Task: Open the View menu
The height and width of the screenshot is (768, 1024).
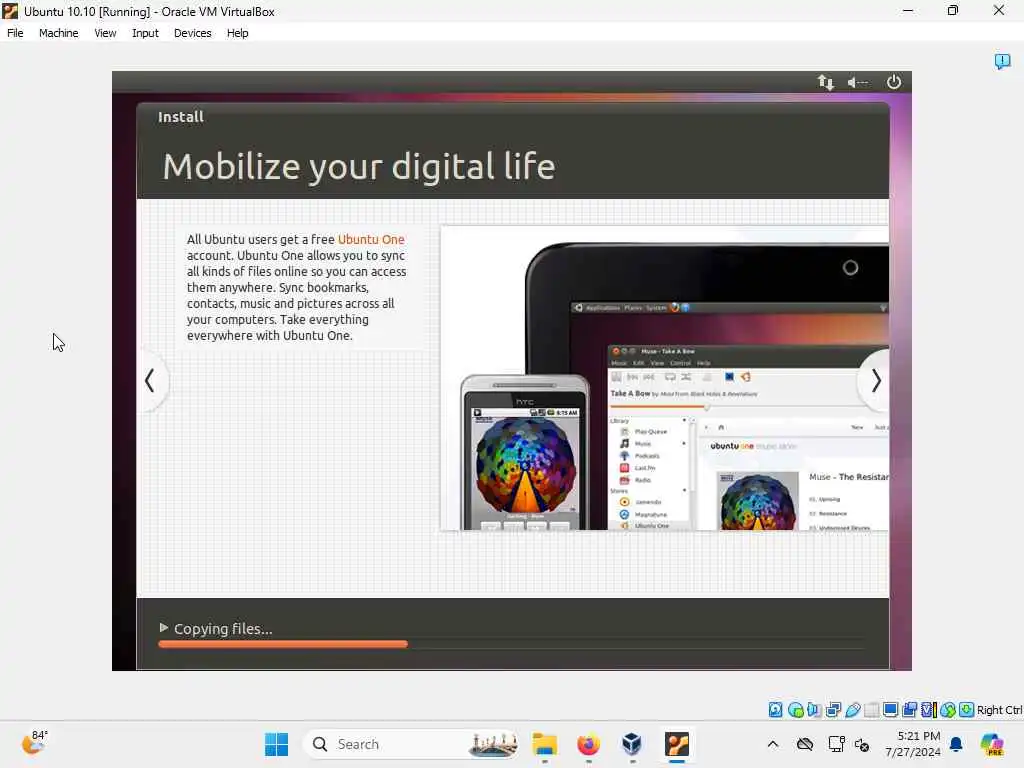Action: pyautogui.click(x=105, y=33)
